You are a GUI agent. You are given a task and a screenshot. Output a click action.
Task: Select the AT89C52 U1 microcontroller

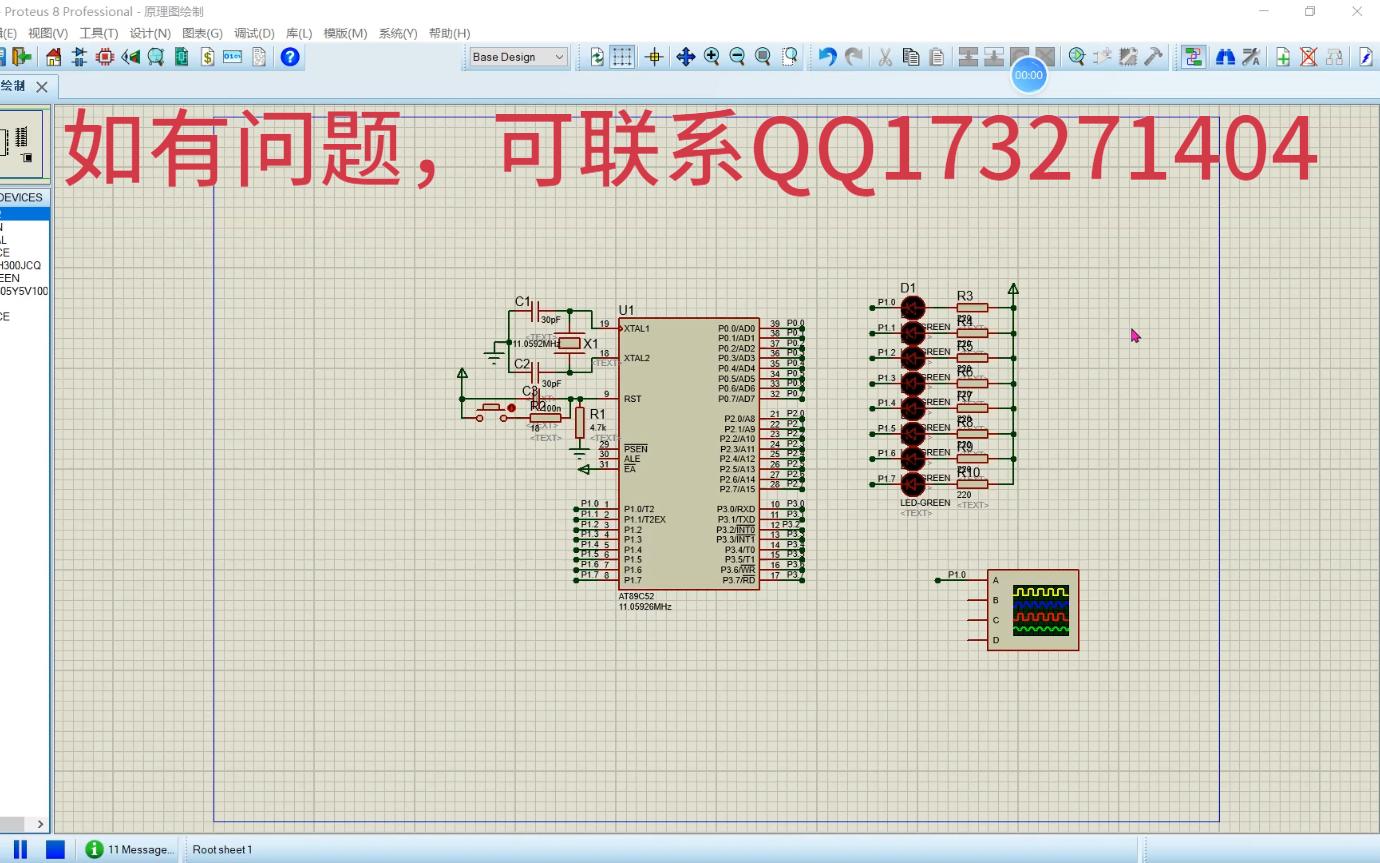pos(688,454)
